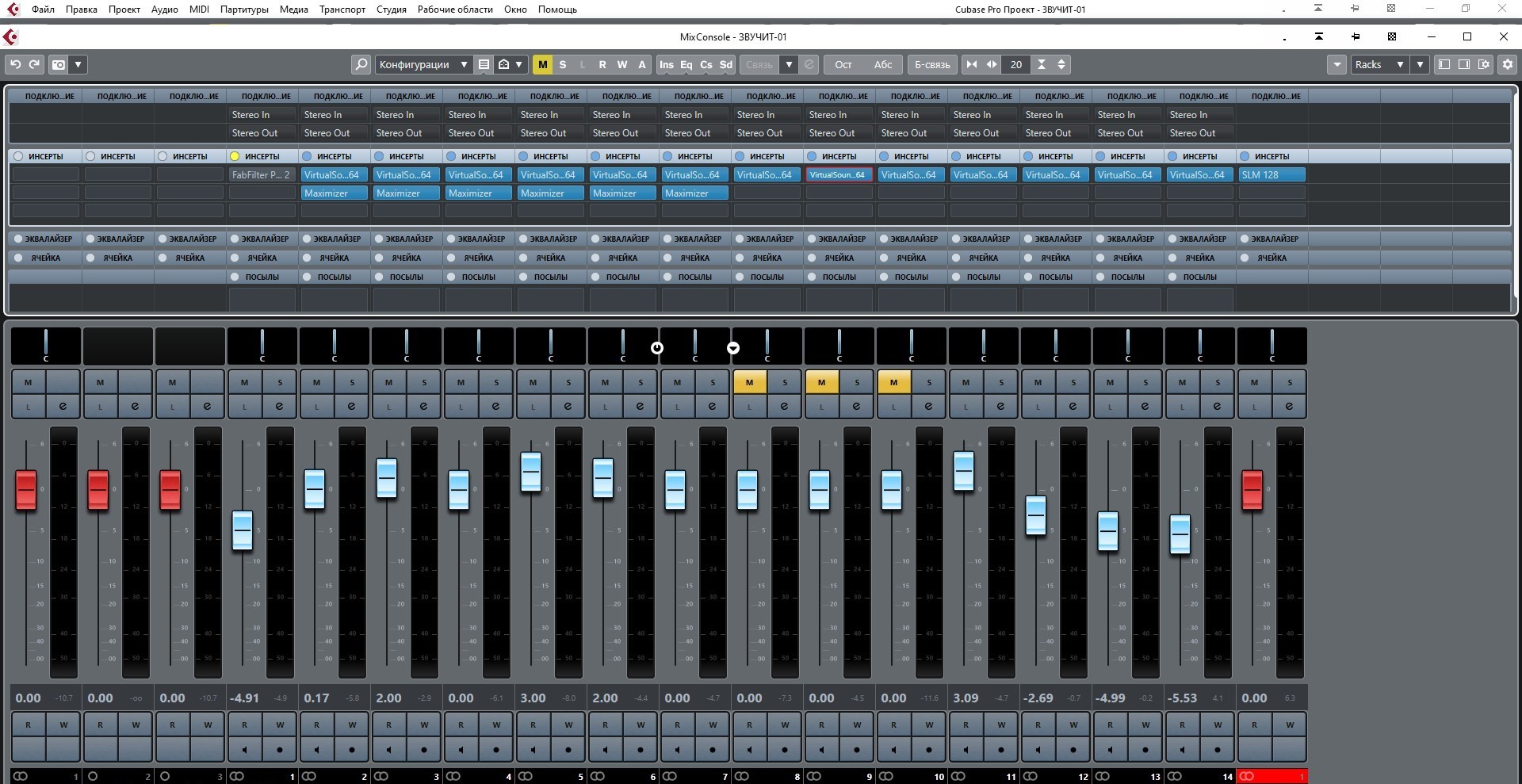
Task: Expand ЯЧЕЙКА rack on first channel
Action: [46, 258]
